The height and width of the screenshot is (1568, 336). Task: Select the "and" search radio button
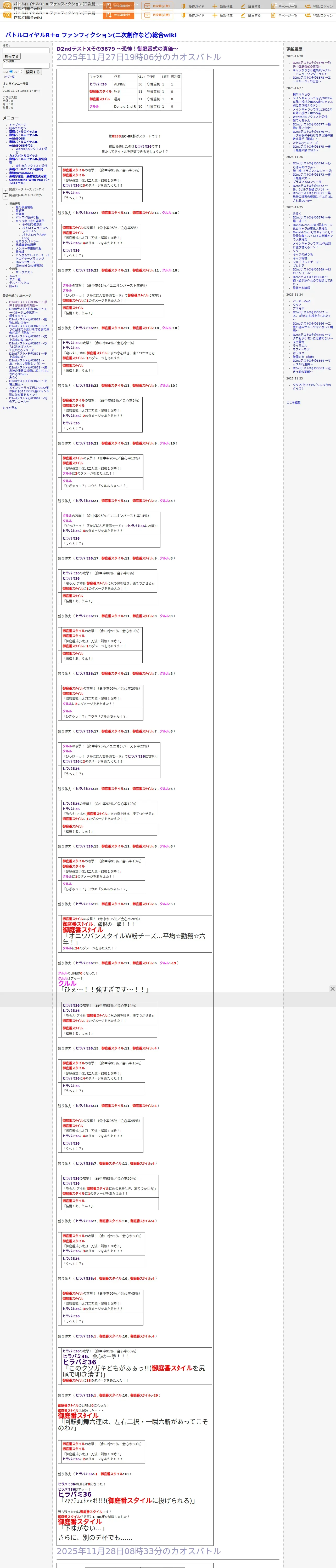click(11, 71)
